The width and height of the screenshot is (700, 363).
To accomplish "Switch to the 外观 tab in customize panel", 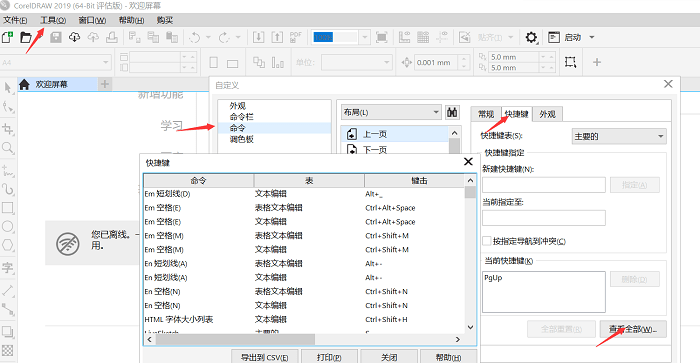I will 547,114.
